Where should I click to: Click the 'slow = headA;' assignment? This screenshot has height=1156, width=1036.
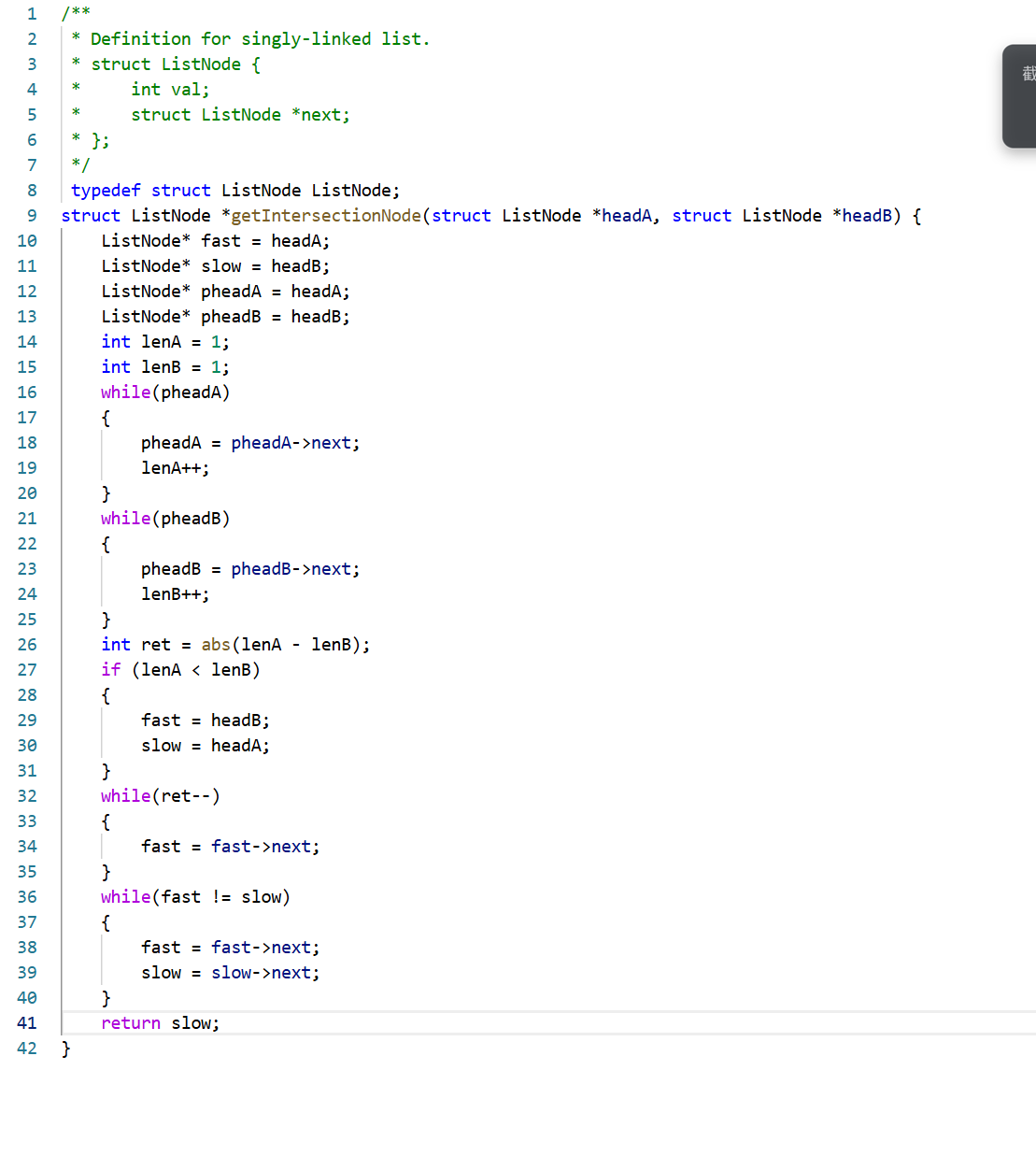206,746
